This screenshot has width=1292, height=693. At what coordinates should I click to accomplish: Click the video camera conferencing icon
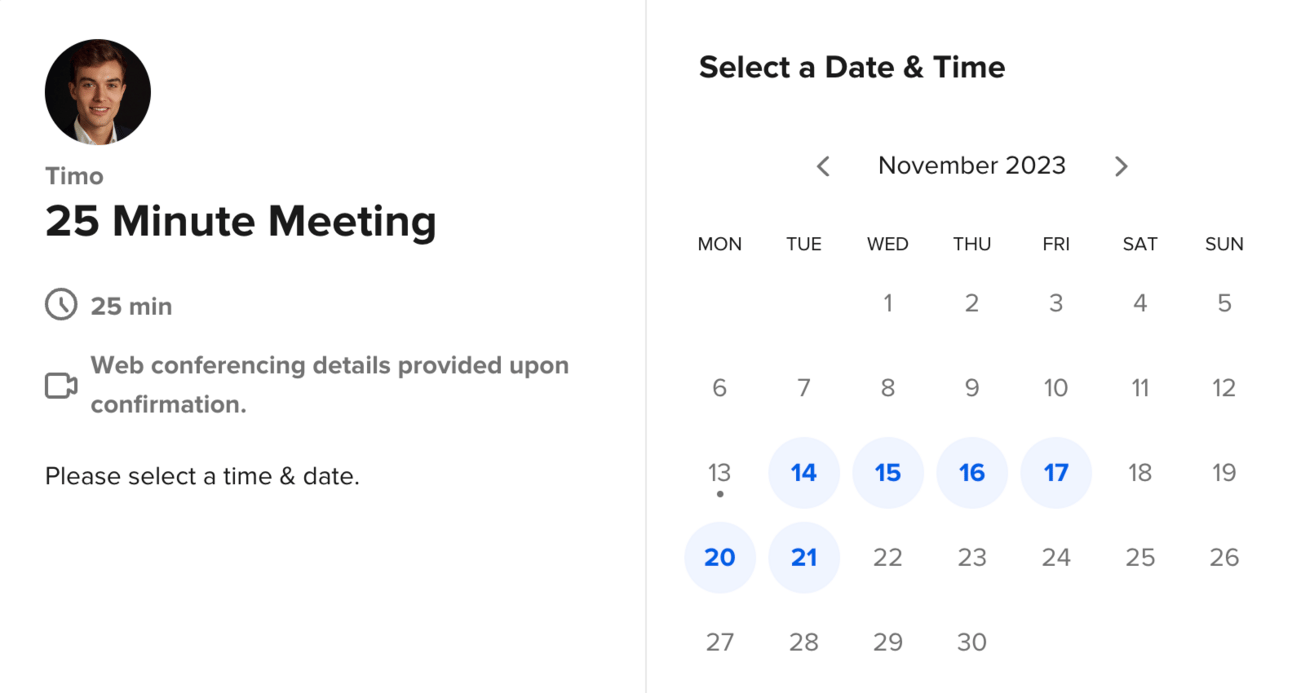61,385
